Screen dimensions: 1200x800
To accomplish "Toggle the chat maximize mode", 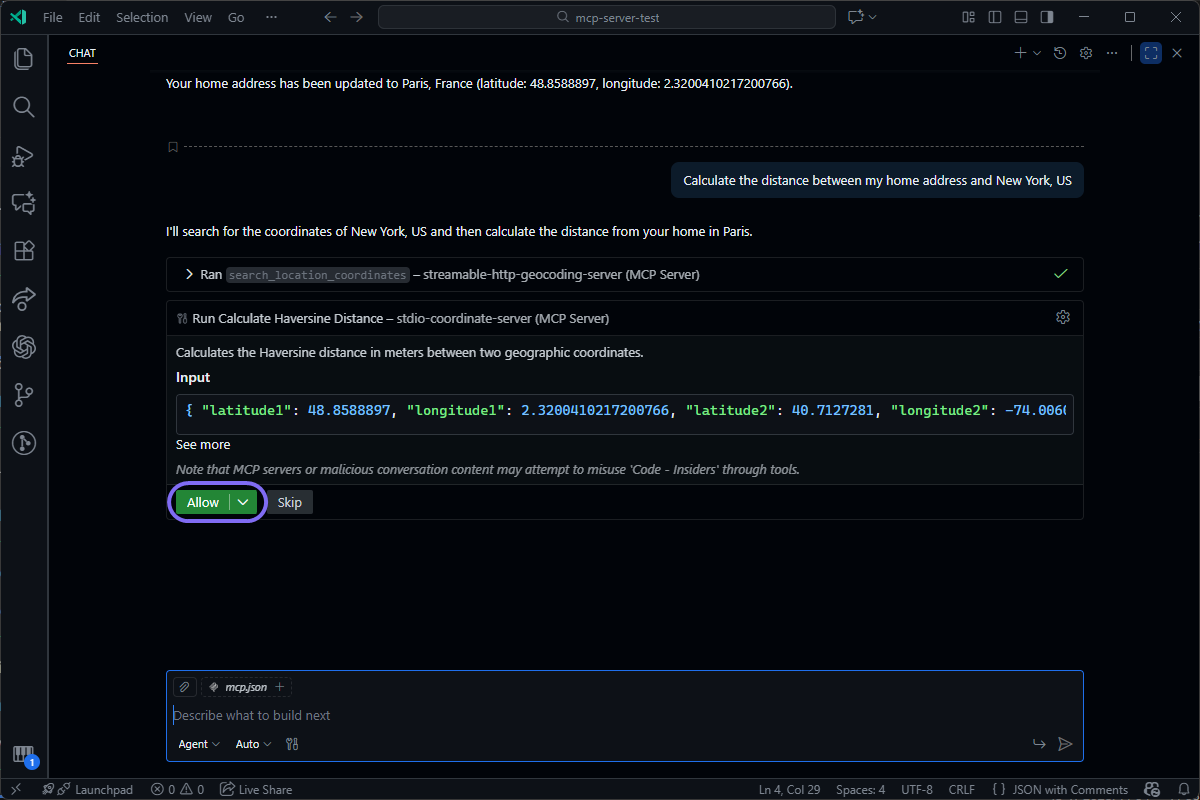I will pos(1151,53).
